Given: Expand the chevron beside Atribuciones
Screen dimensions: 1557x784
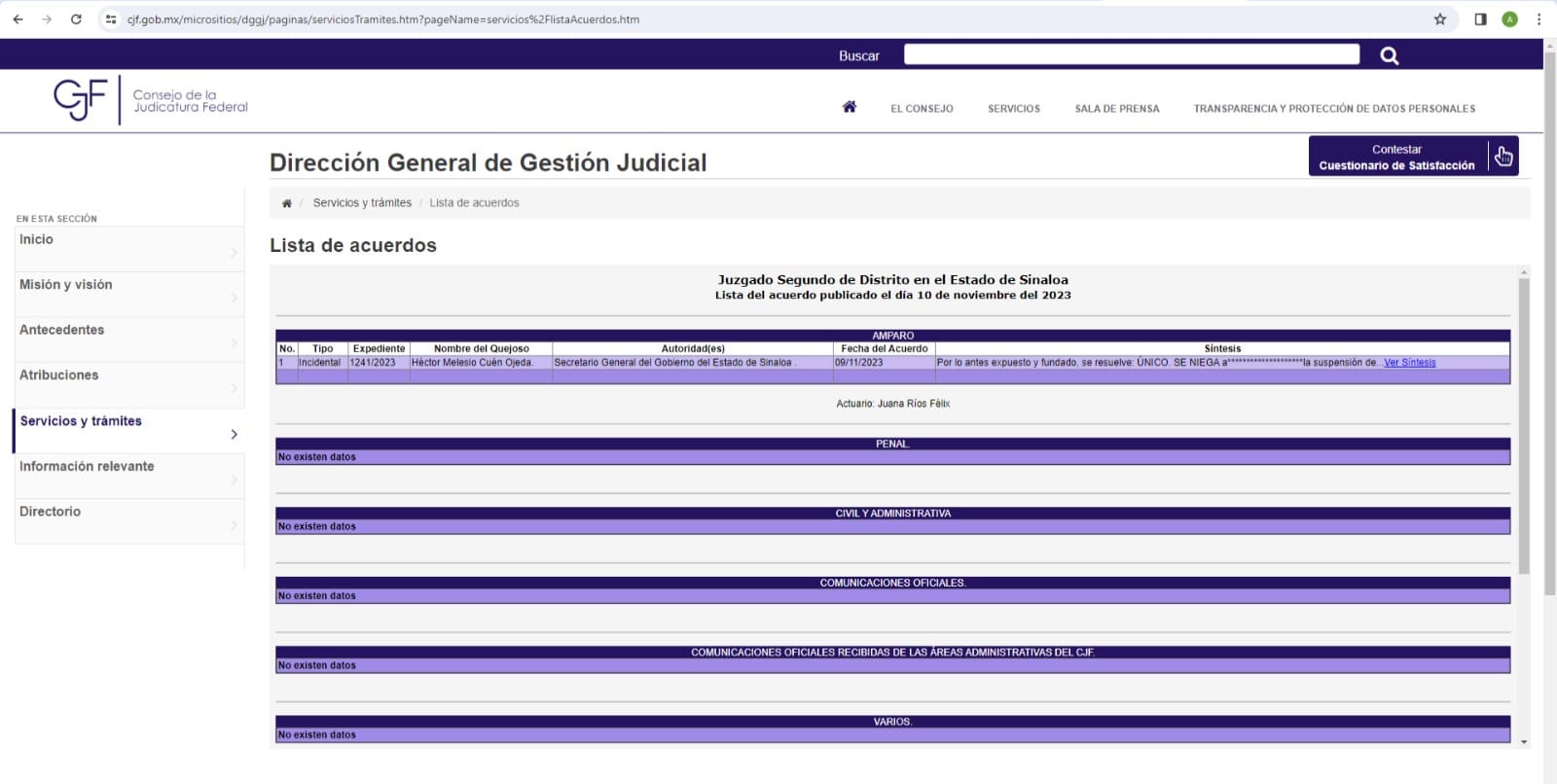Looking at the screenshot, I should point(235,389).
